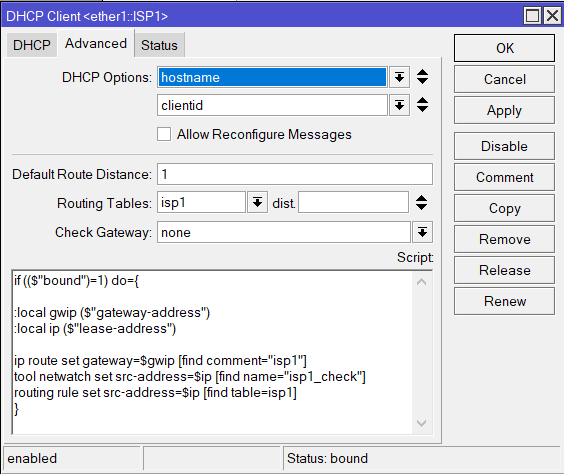The image size is (564, 474).
Task: Maximize the DHCP Client window
Action: click(532, 16)
